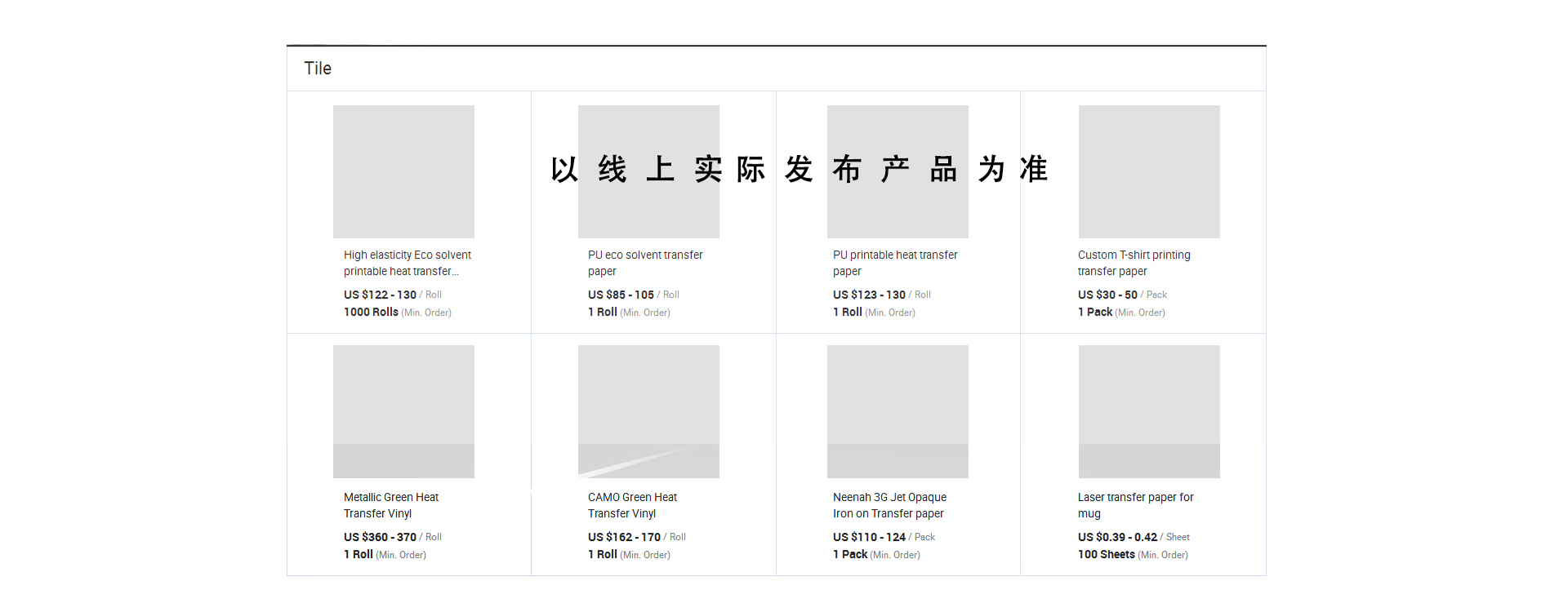
Task: Click Laser transfer paper for mug title
Action: coord(1135,505)
